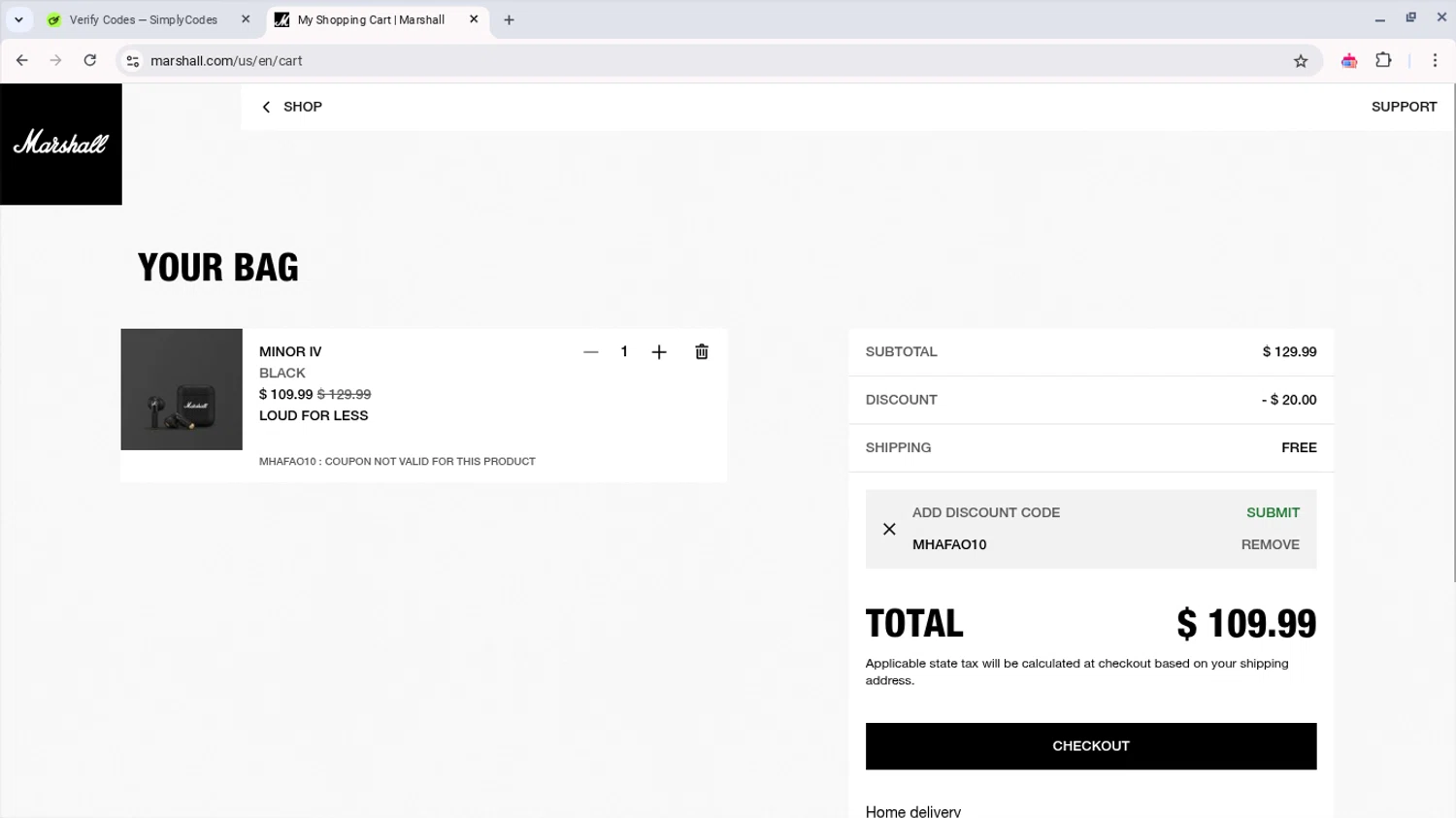Click the page vertical scrollbar

pos(1453,332)
